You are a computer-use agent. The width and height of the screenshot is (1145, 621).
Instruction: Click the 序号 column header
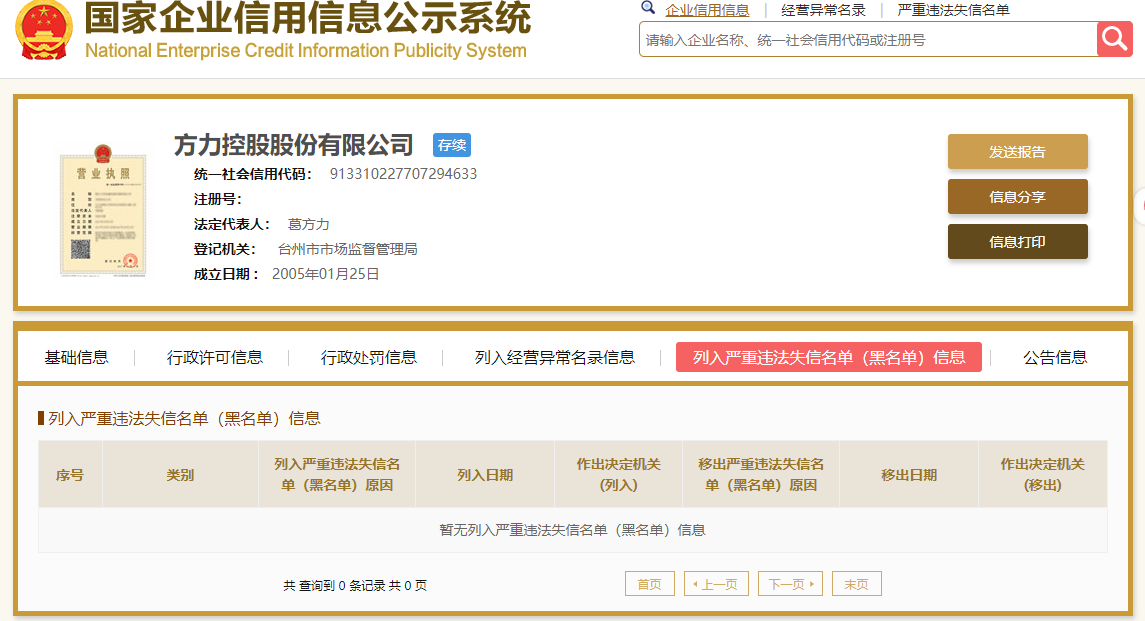(70, 475)
